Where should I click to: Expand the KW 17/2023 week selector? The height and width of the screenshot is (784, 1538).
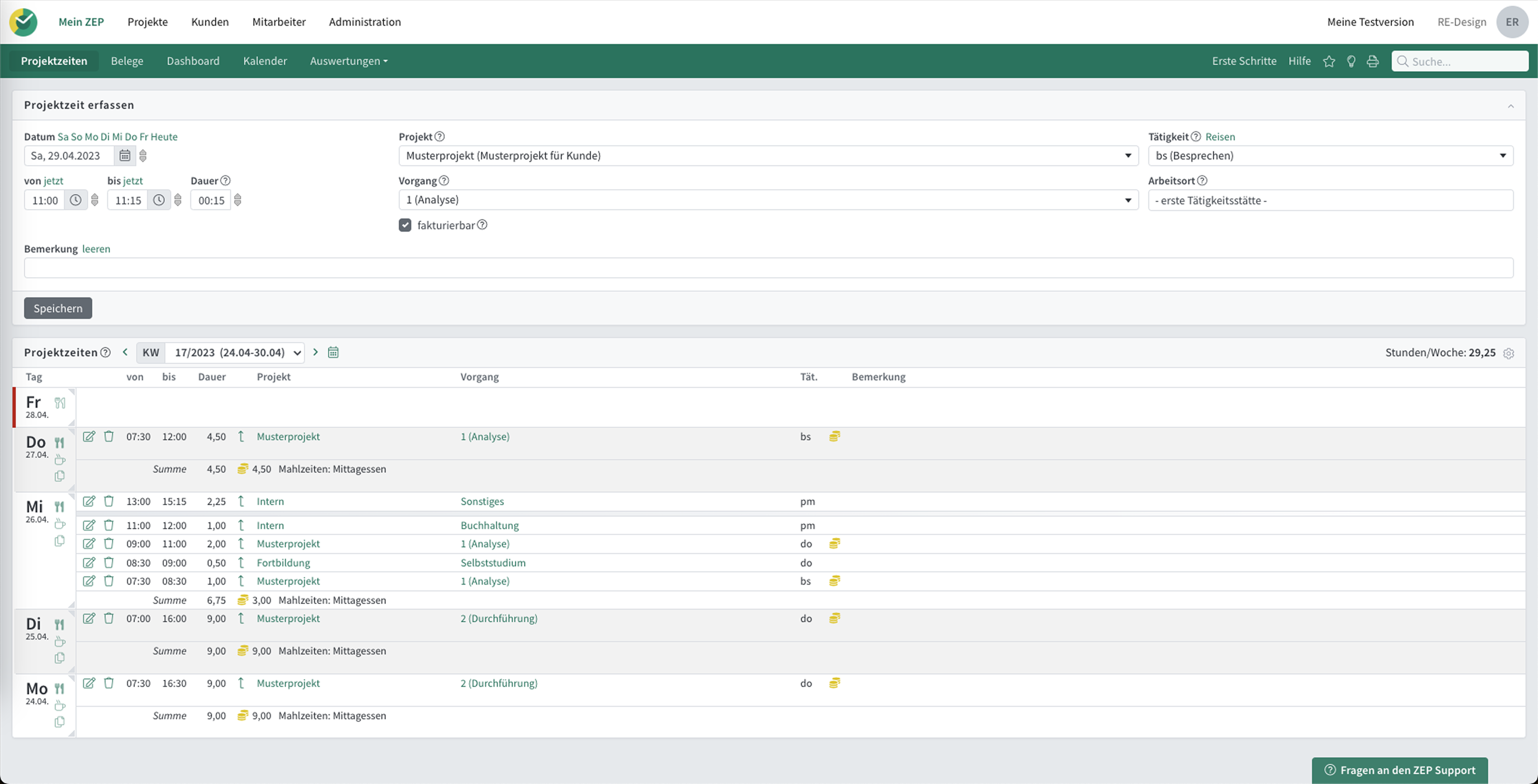point(235,353)
